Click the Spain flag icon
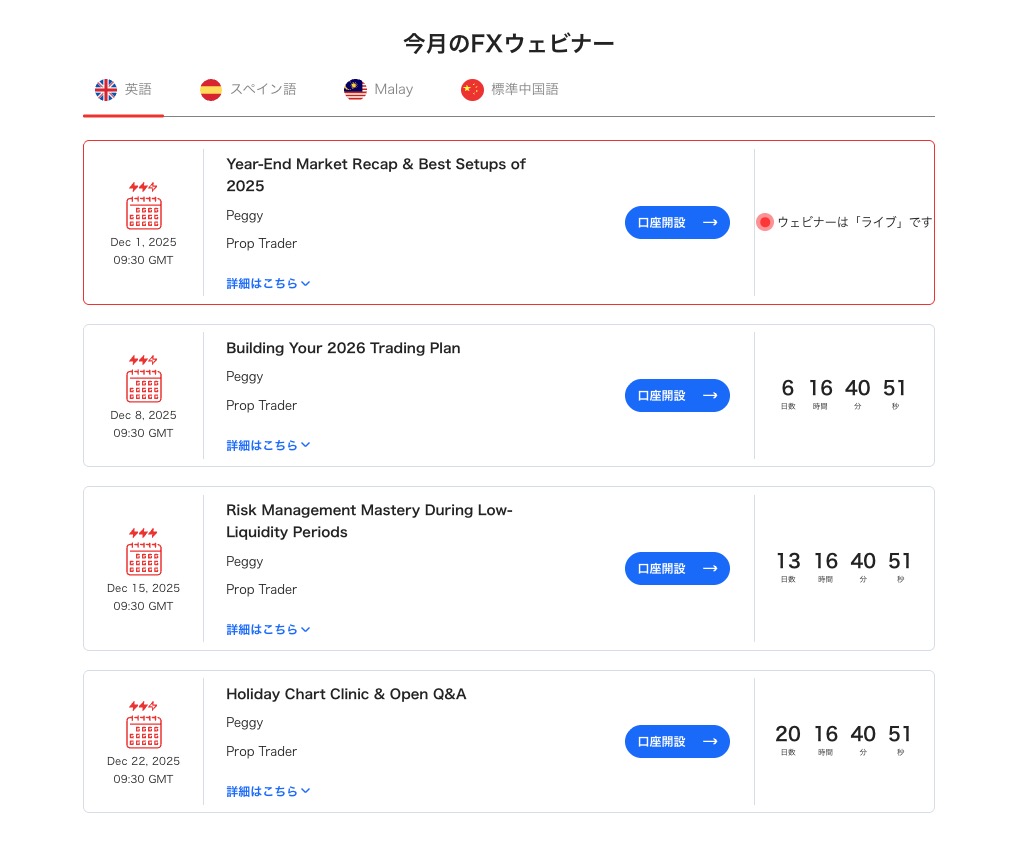 point(211,90)
